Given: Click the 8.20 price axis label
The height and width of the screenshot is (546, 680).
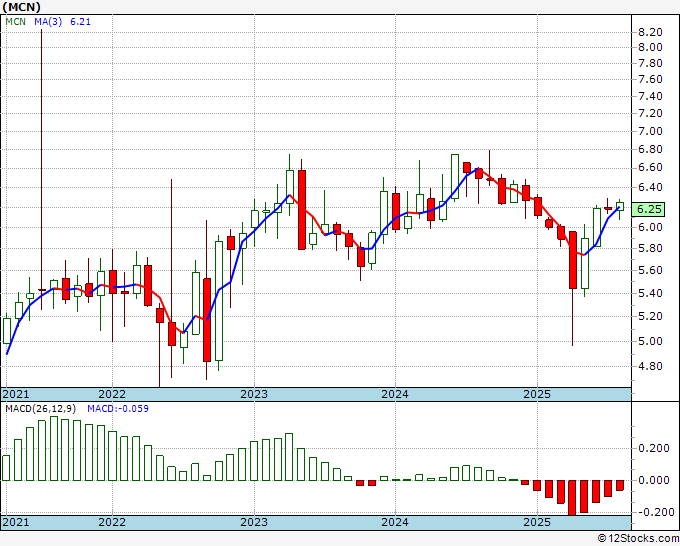Looking at the screenshot, I should point(650,32).
